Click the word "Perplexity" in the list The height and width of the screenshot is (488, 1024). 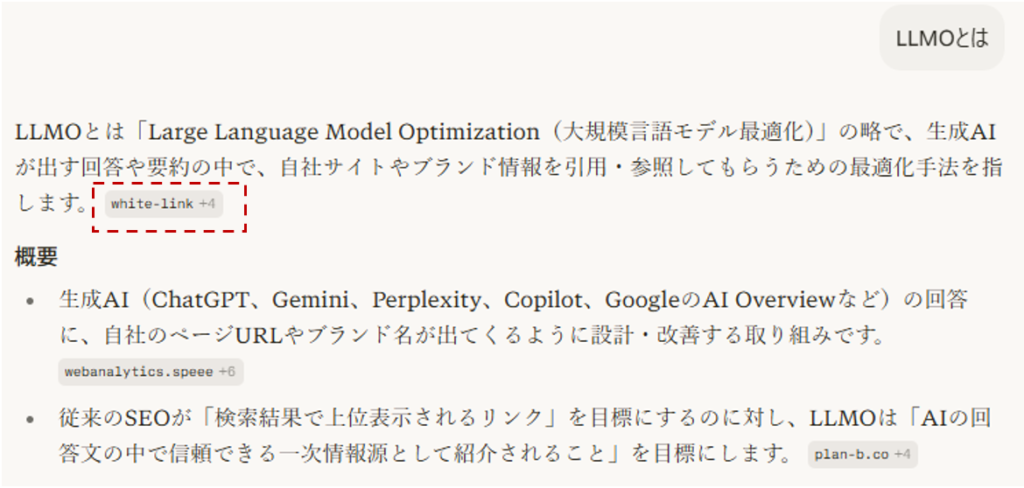(x=427, y=300)
